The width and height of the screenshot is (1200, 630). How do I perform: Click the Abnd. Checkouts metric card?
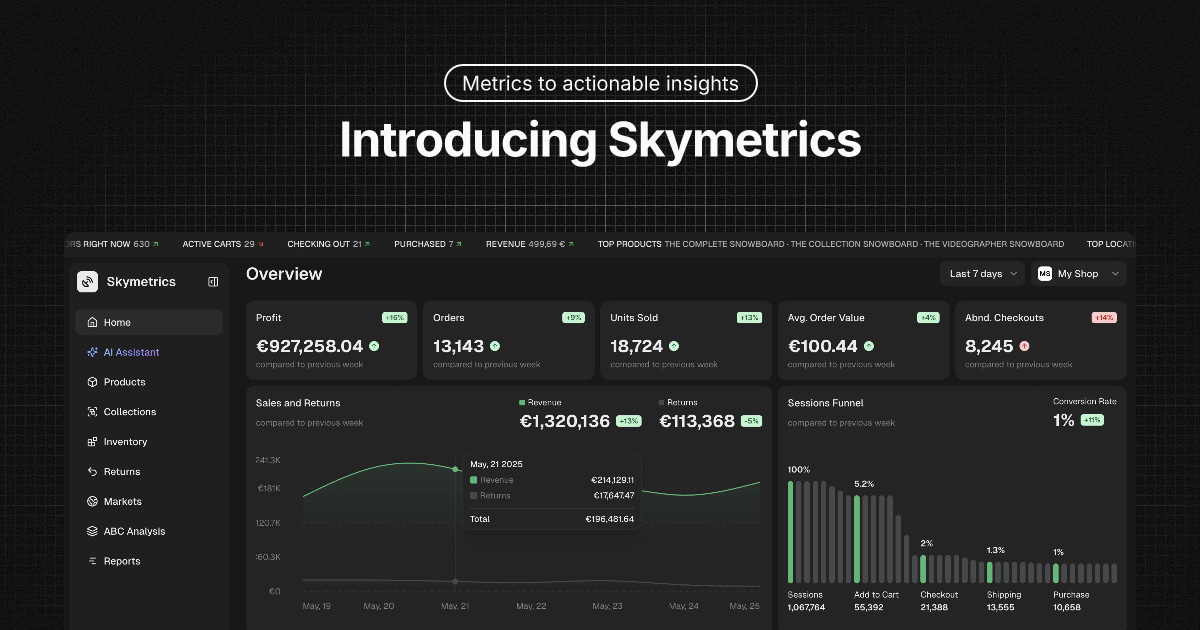[1040, 341]
